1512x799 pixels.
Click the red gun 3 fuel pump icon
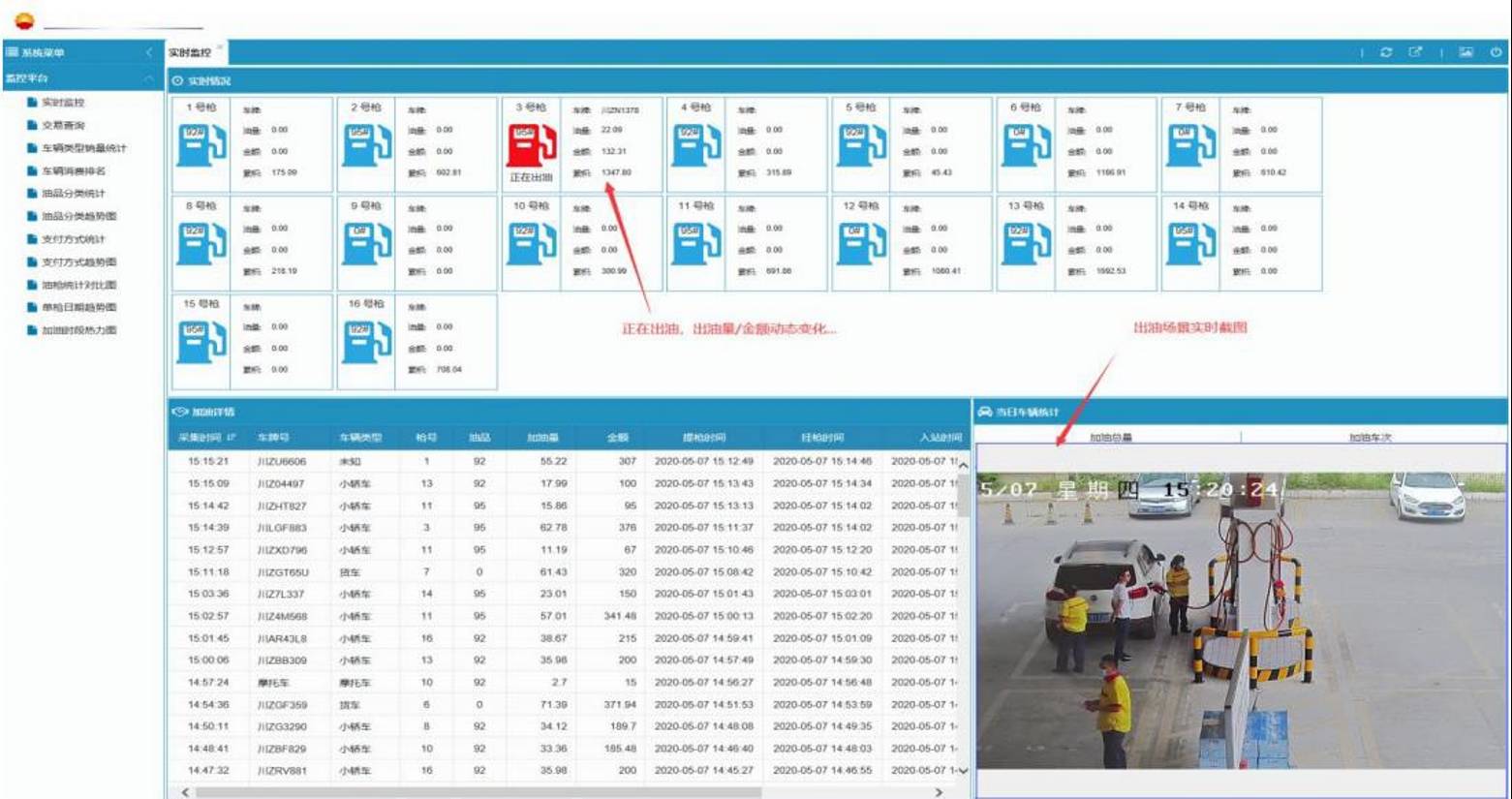pyautogui.click(x=531, y=144)
